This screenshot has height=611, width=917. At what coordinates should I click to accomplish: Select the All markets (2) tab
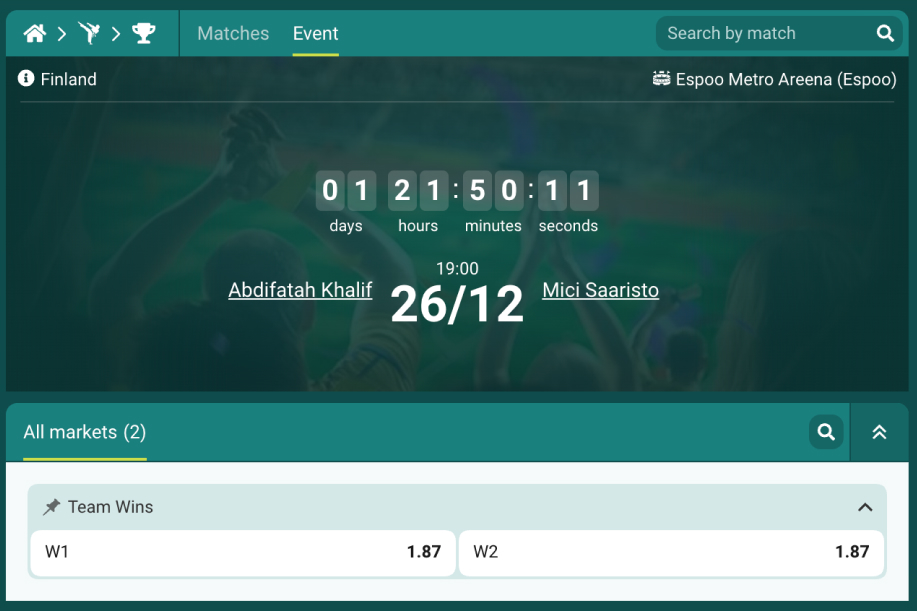pyautogui.click(x=85, y=432)
